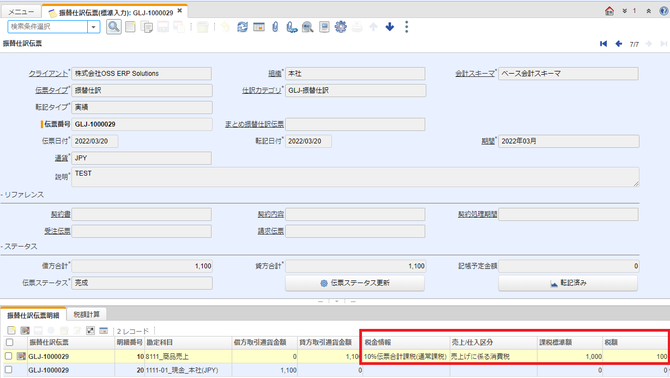Click the 伝票日付 field 2022/03/20
Screen dimensions: 670x378
[x=94, y=141]
